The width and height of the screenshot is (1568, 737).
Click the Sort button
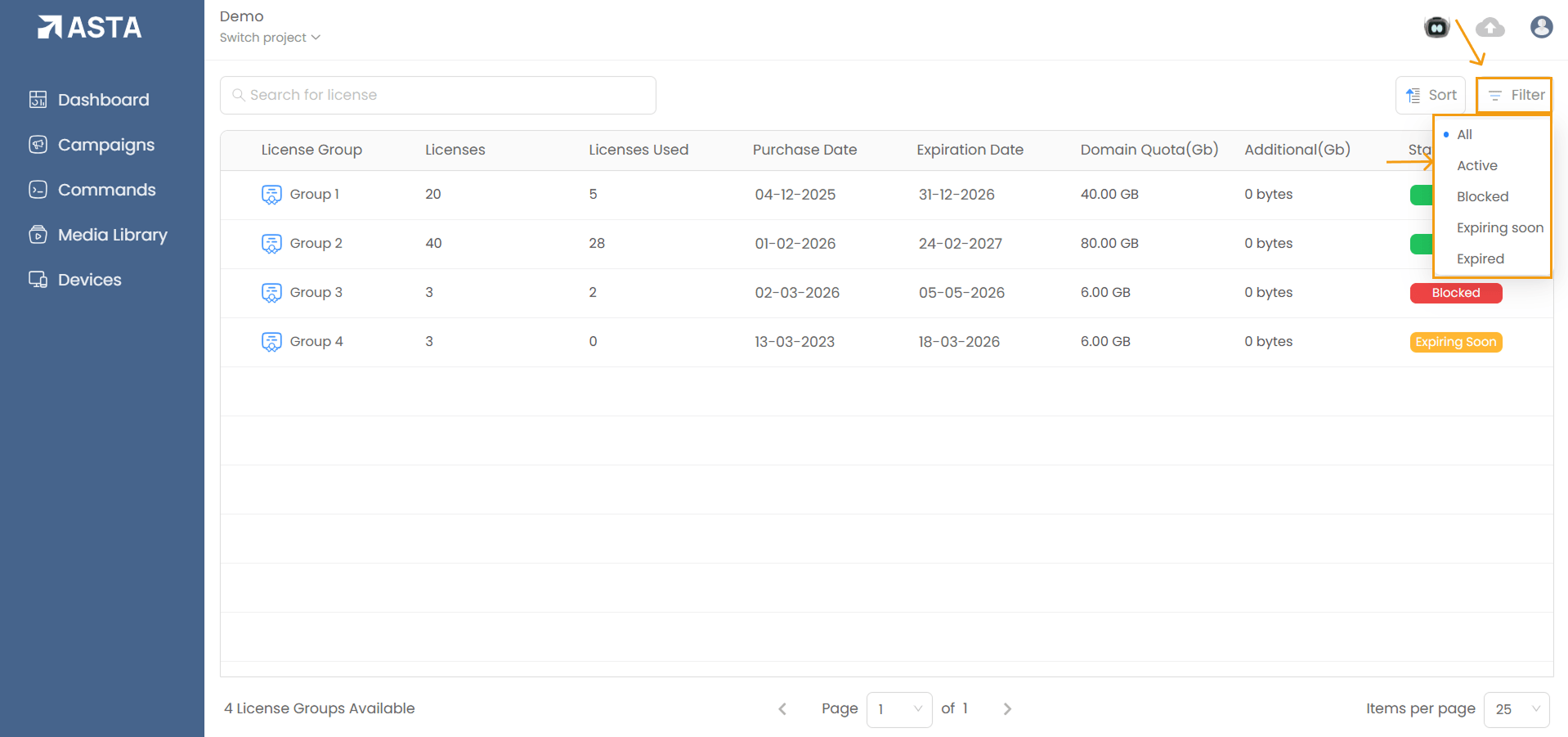click(x=1431, y=96)
